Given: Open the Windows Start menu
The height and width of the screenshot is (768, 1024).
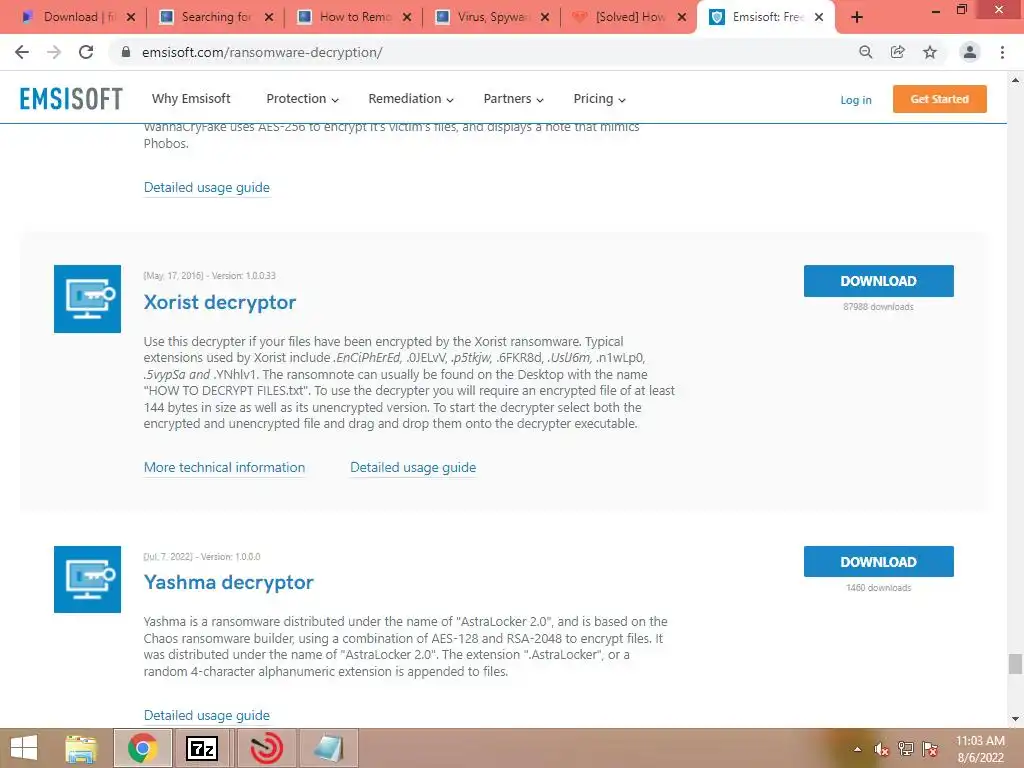Looking at the screenshot, I should tap(24, 748).
